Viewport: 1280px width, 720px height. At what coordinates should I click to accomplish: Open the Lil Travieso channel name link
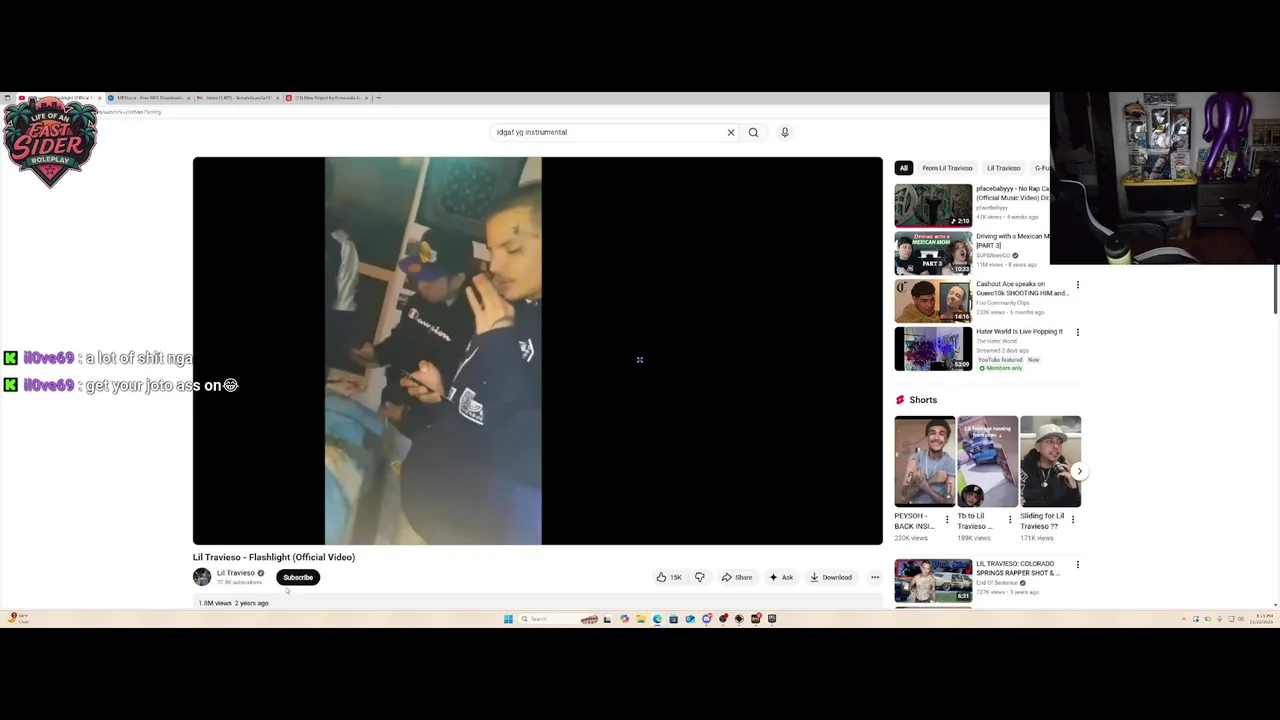point(236,573)
